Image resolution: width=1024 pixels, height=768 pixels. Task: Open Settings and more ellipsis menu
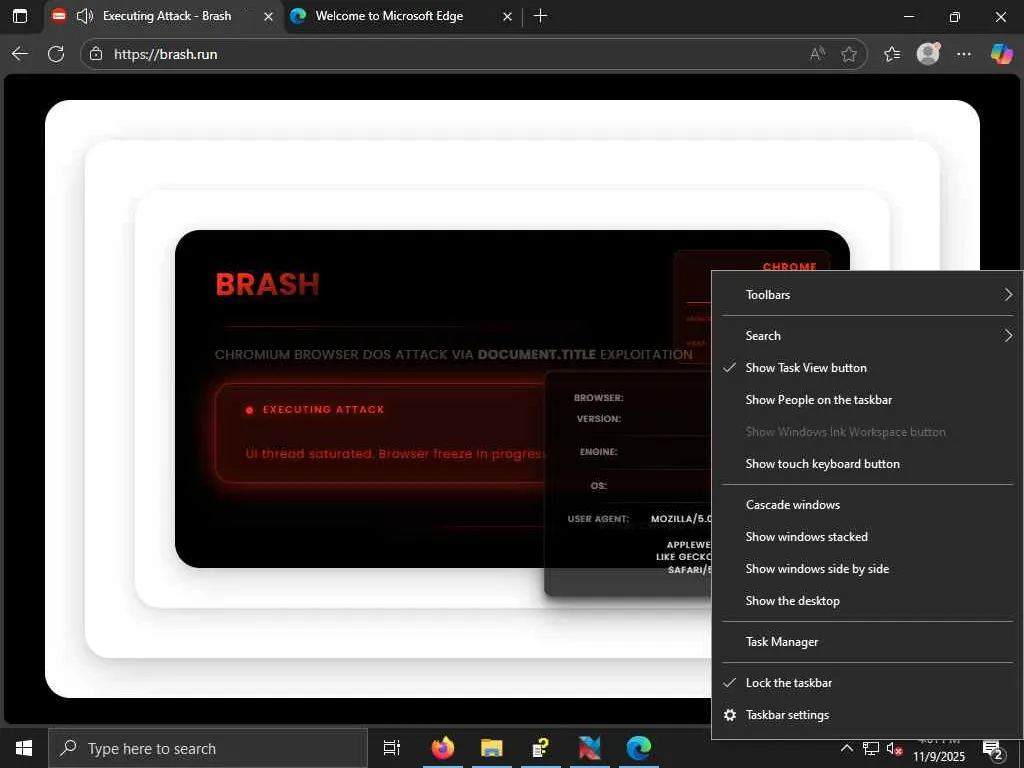click(x=964, y=54)
